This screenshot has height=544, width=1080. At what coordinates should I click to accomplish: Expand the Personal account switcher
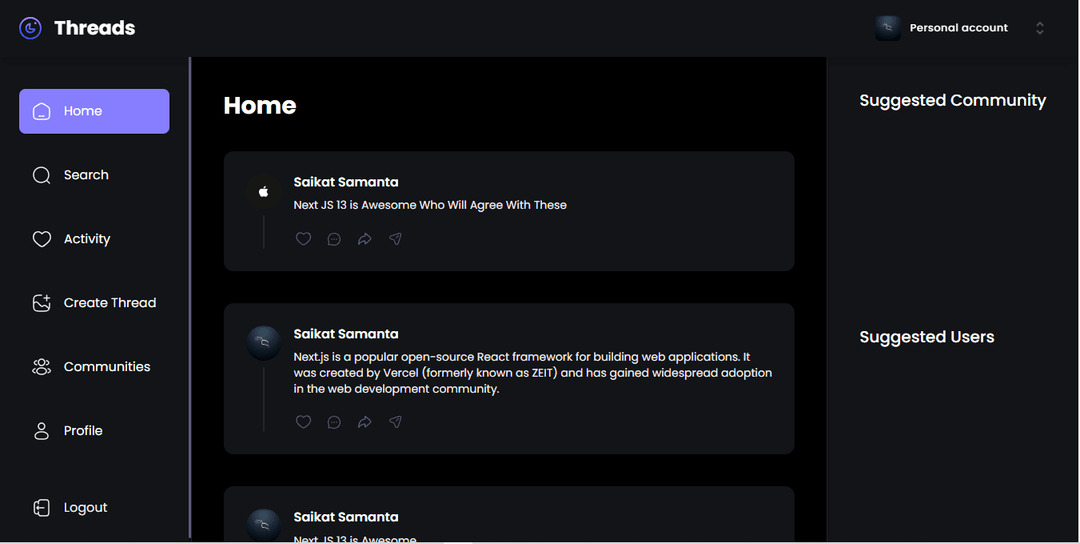tap(1039, 28)
